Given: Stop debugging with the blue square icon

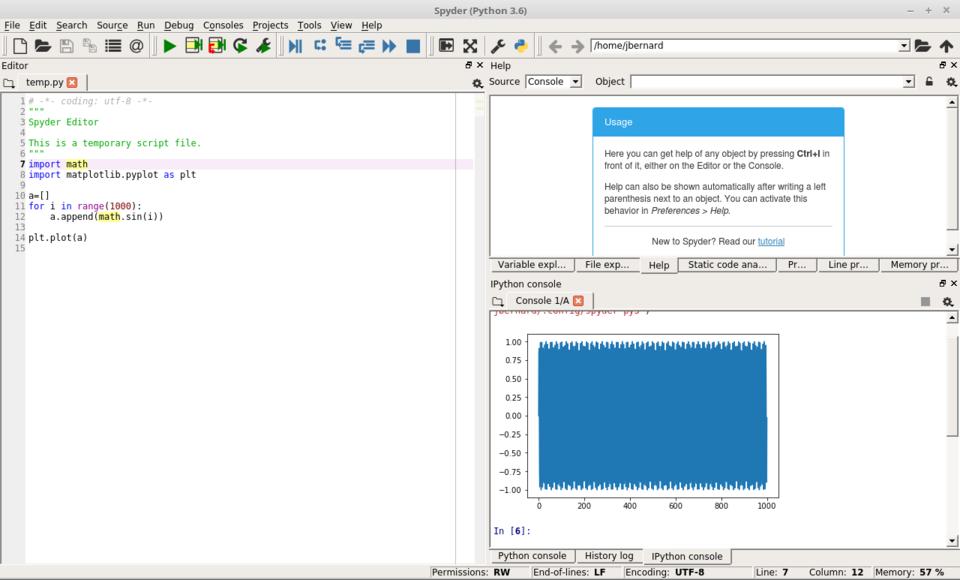Looking at the screenshot, I should [413, 46].
